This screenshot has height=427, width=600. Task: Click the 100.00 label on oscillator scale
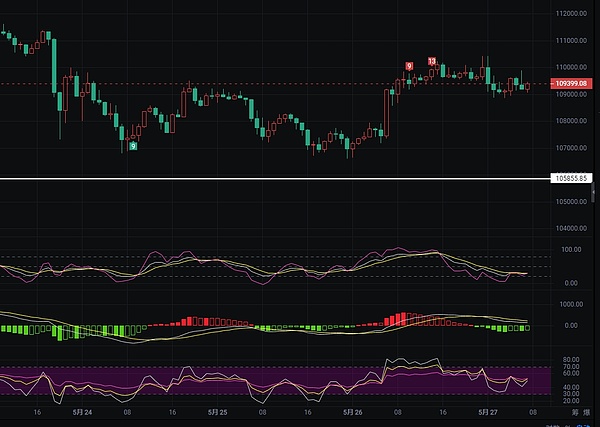(571, 249)
